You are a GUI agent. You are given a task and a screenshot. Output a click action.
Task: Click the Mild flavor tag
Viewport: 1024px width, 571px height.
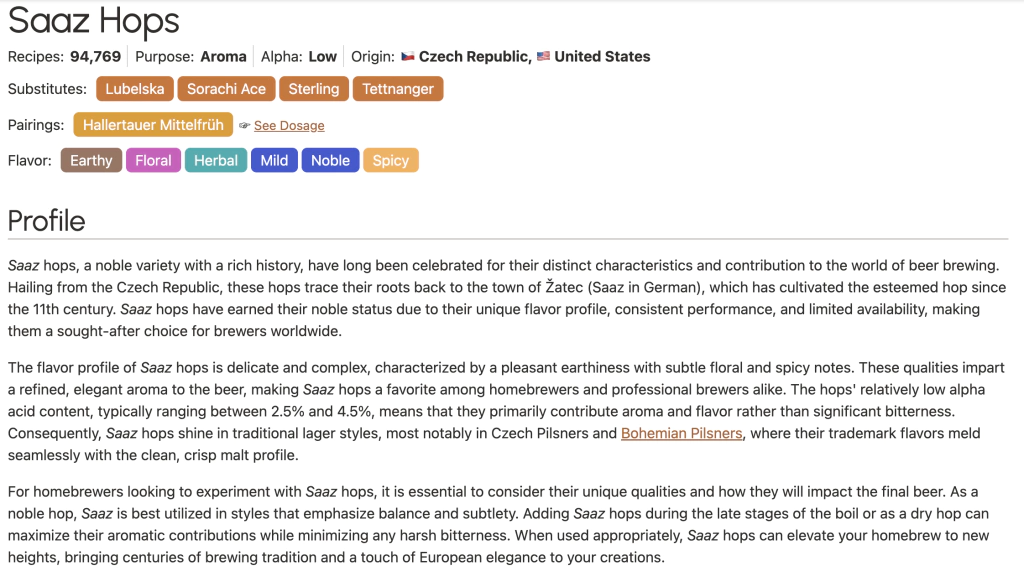tap(274, 161)
